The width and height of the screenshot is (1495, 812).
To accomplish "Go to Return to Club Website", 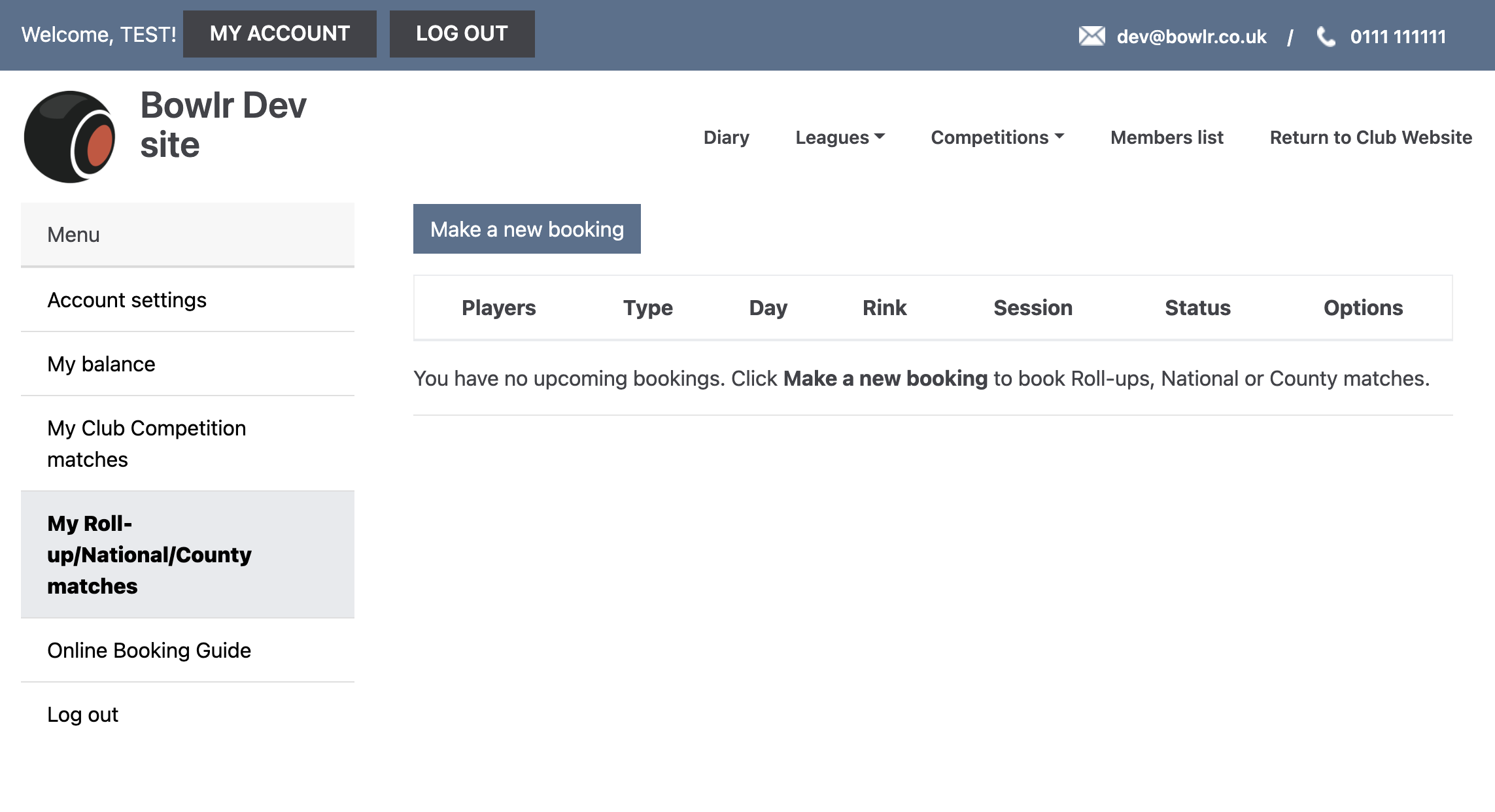I will pos(1371,137).
